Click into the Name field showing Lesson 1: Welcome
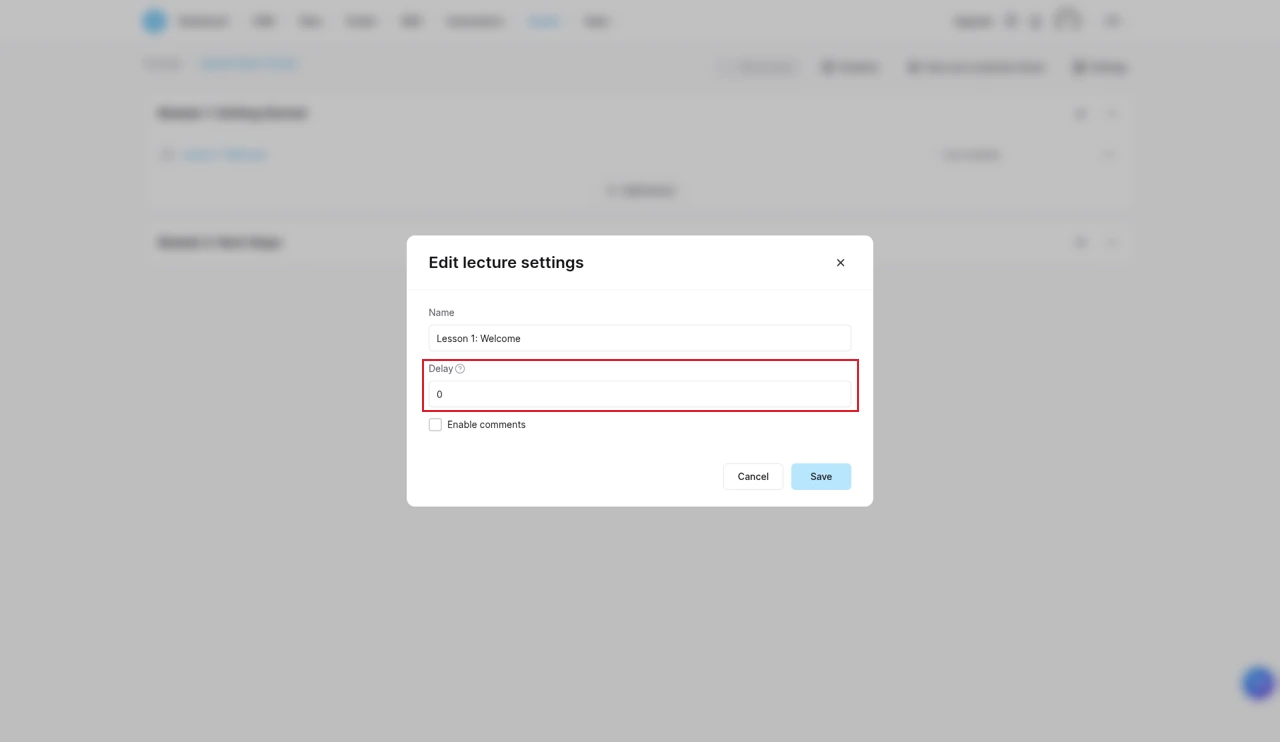Image resolution: width=1280 pixels, height=742 pixels. click(640, 338)
